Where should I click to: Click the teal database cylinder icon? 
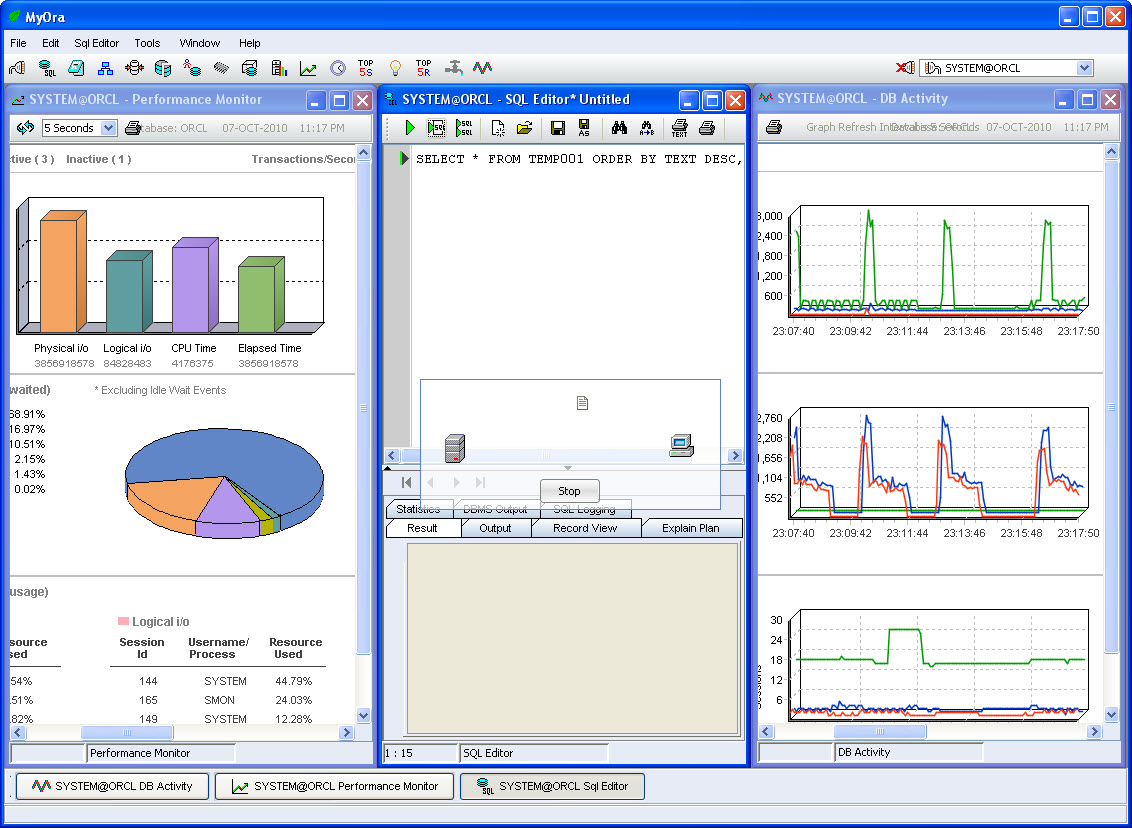pos(163,68)
